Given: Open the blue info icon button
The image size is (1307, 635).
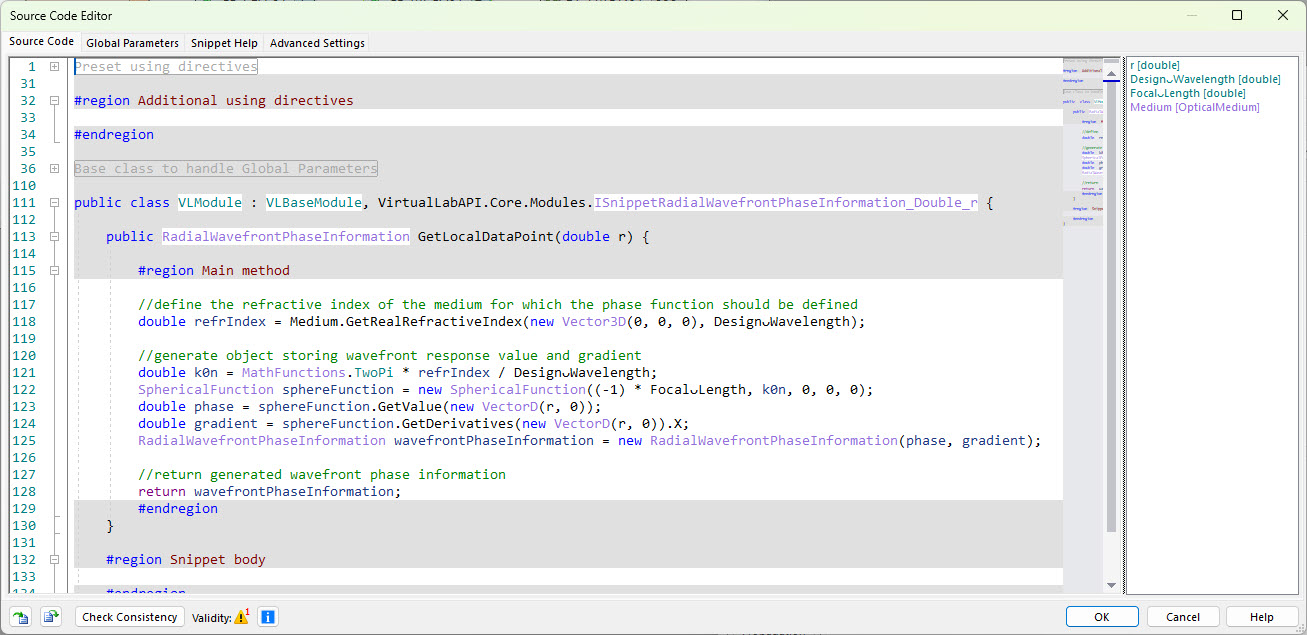Looking at the screenshot, I should pos(268,617).
